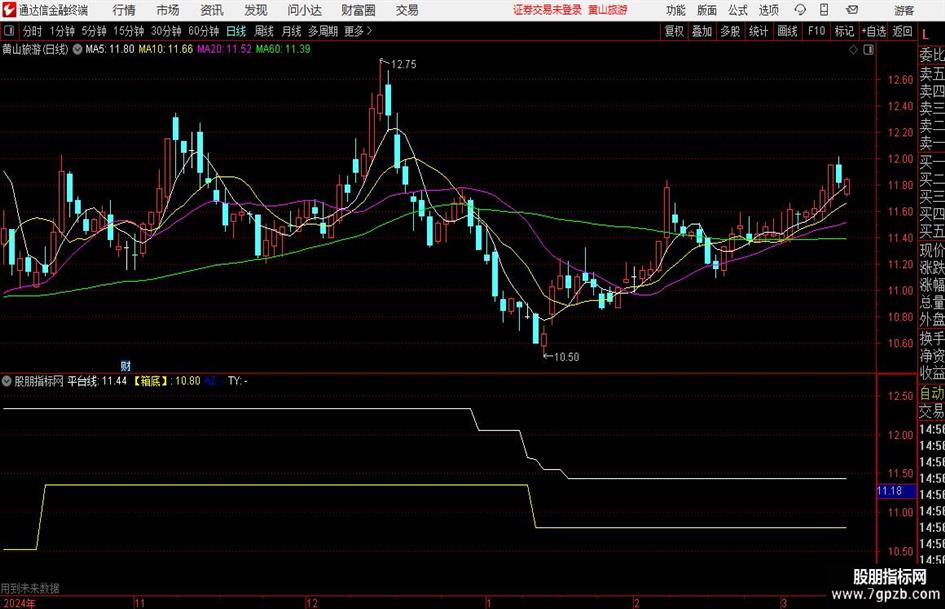Open the mobile phone icon
Viewport: 945px width, 609px height.
click(x=824, y=10)
